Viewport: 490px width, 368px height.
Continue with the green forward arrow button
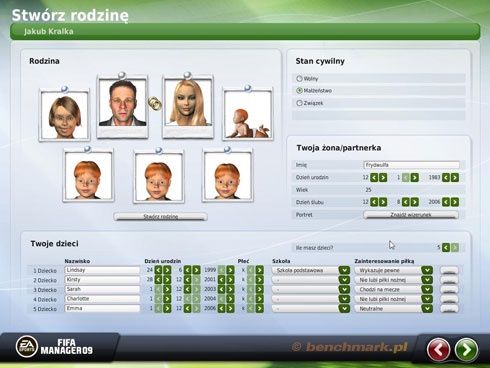coord(466,350)
